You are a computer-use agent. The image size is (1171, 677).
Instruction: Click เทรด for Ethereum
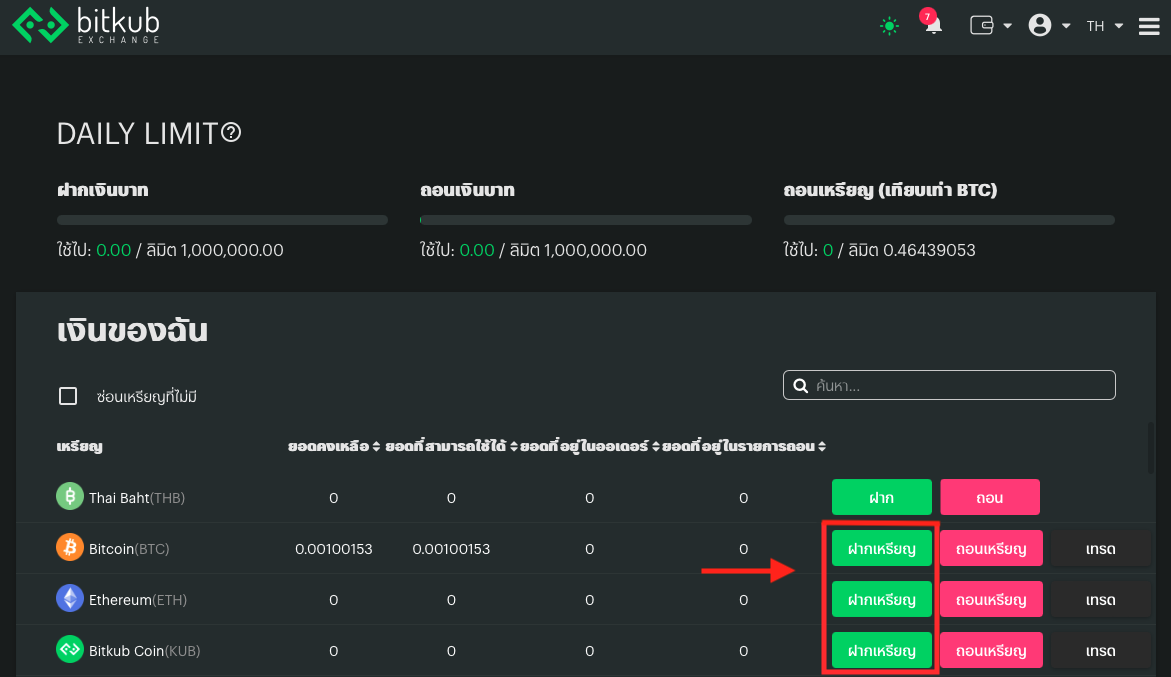coord(1100,599)
